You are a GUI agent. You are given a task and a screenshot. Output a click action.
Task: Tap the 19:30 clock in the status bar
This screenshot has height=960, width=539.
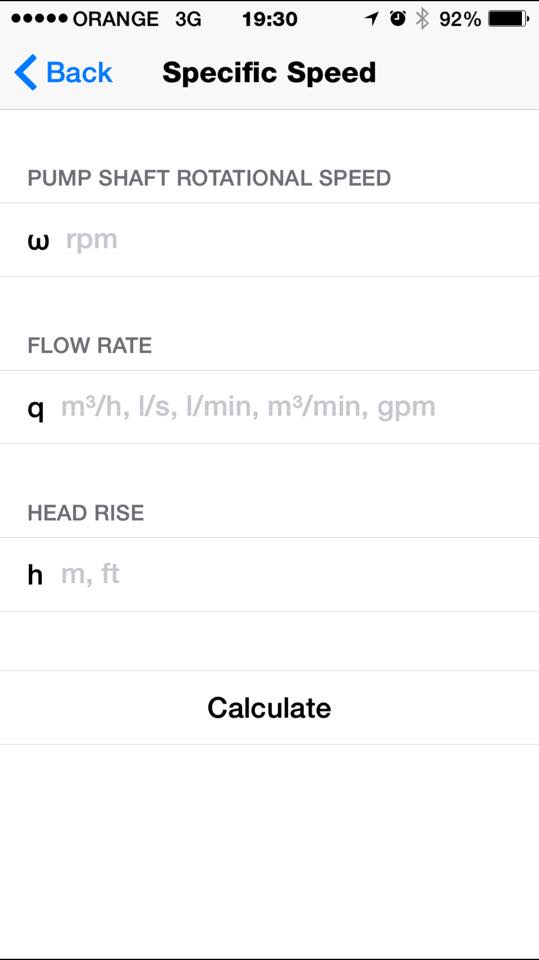270,19
